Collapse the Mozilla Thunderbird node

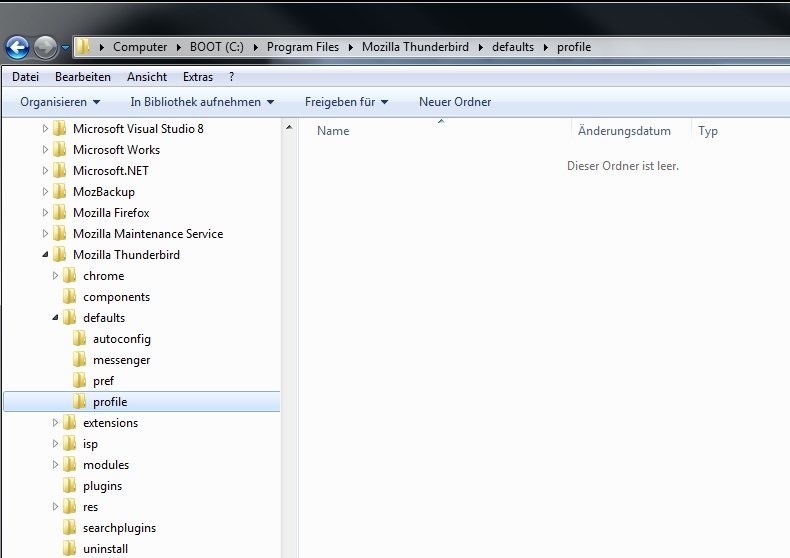click(45, 255)
